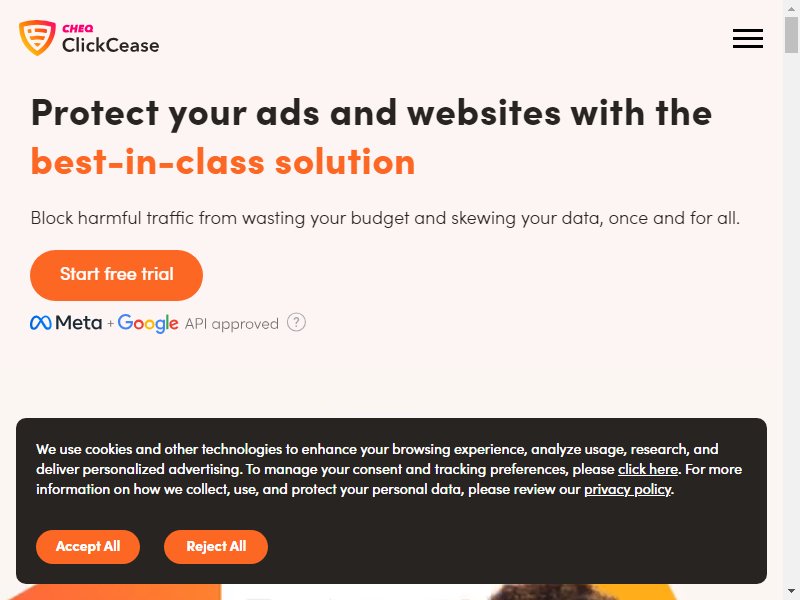Click the ClickCease shield logo icon

click(x=37, y=38)
